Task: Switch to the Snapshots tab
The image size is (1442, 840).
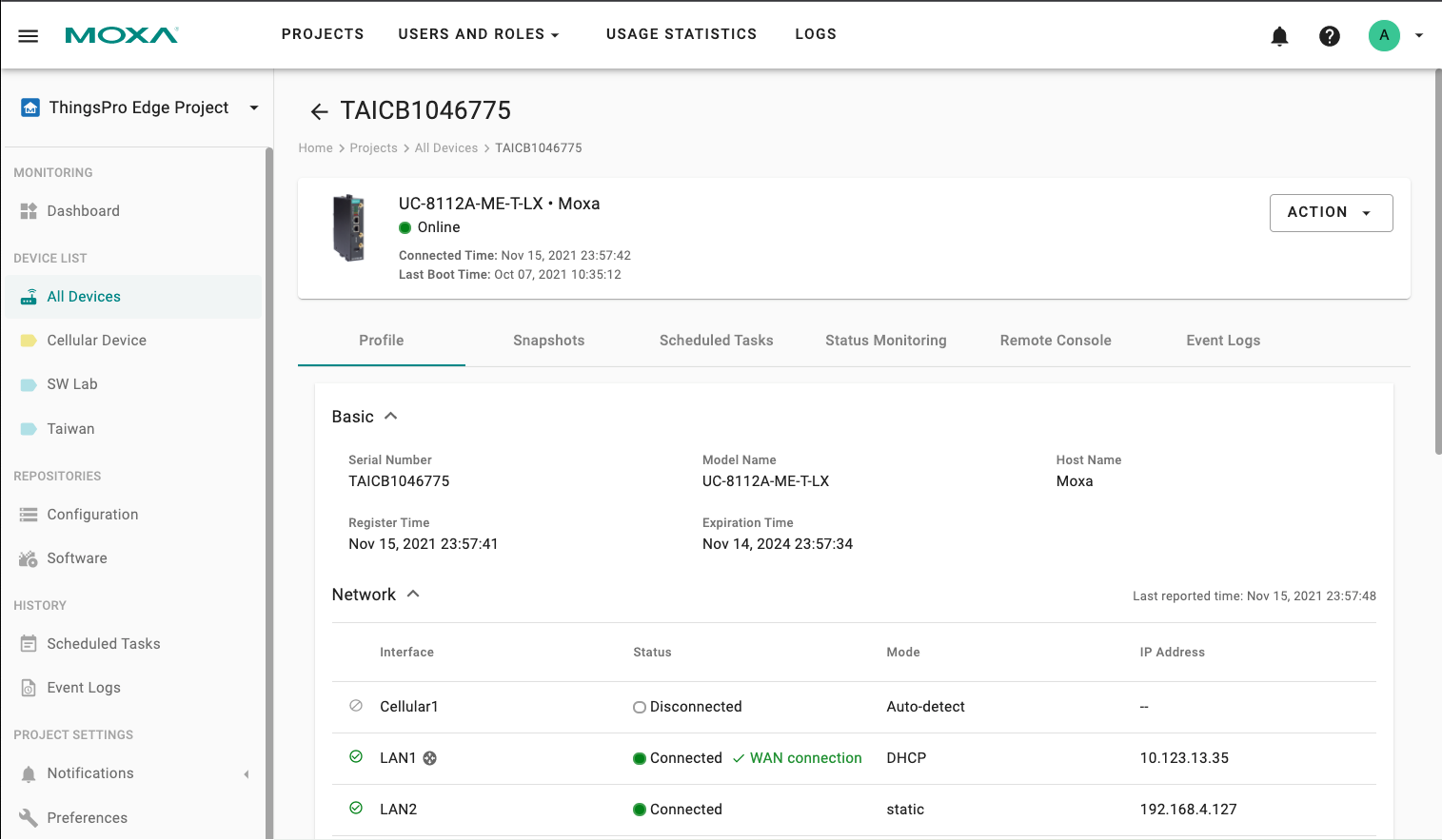Action: (549, 341)
